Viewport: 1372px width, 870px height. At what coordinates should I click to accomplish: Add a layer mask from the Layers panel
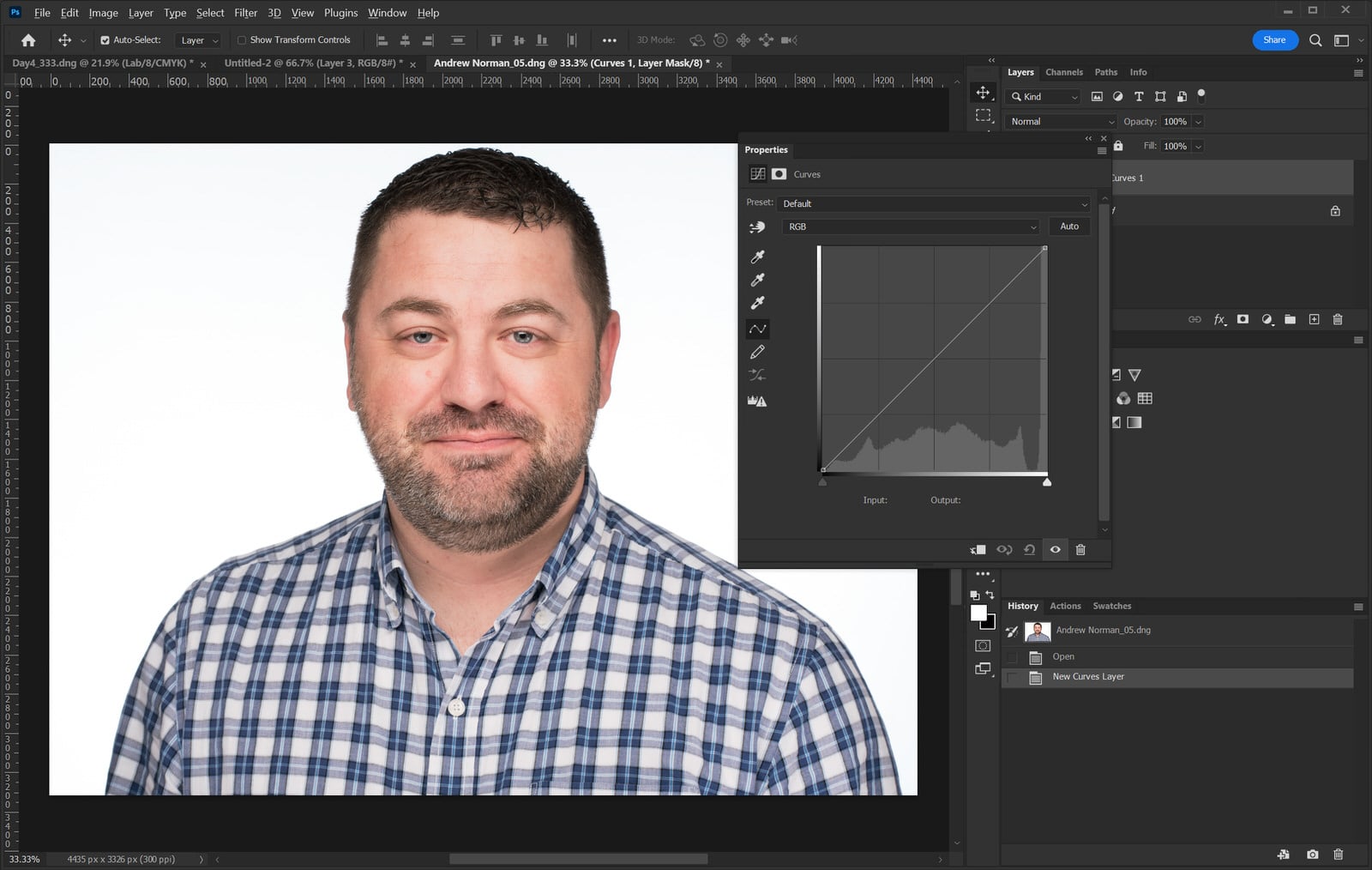coord(1243,319)
